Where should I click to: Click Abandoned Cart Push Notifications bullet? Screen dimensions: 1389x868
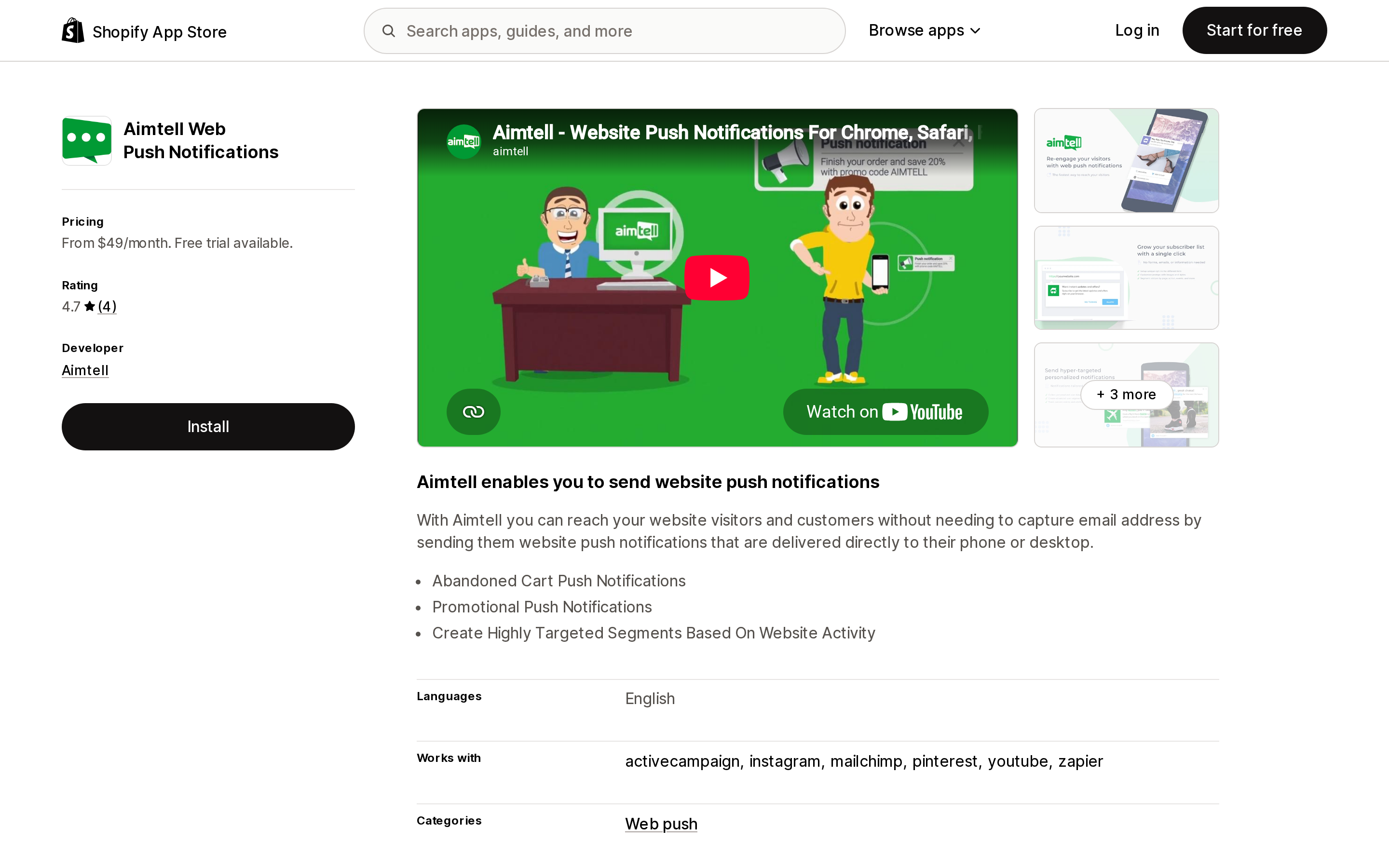(x=558, y=581)
